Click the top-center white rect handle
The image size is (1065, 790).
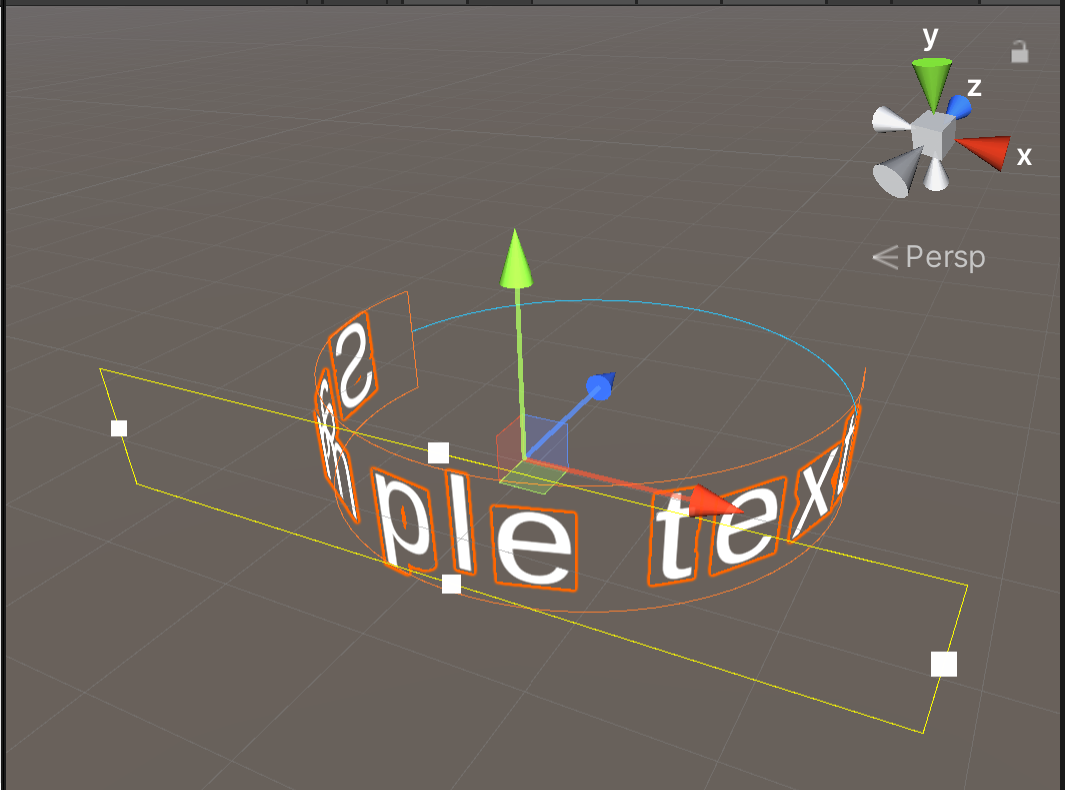(x=437, y=451)
